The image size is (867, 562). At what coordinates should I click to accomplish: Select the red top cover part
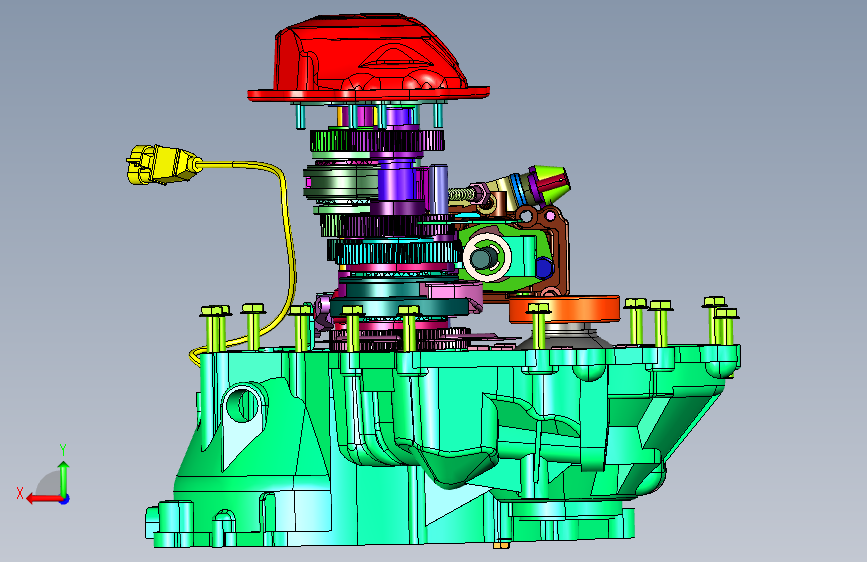point(368,60)
